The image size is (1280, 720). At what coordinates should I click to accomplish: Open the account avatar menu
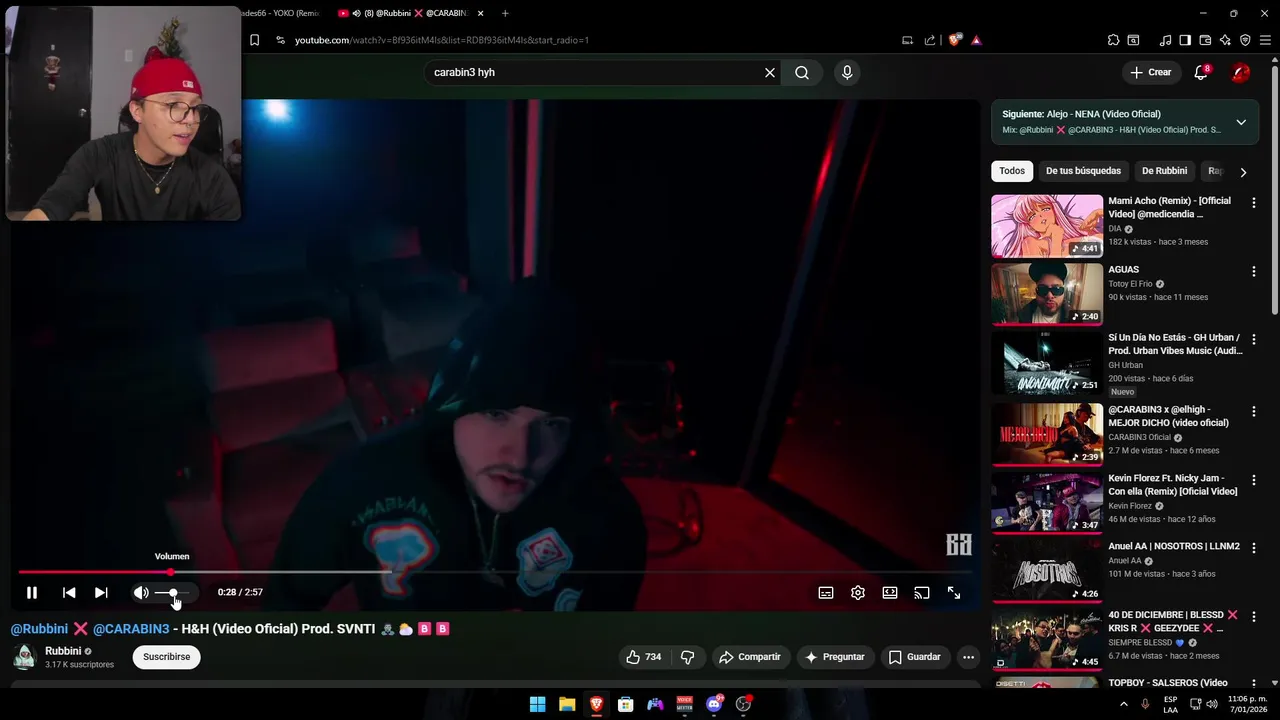tap(1240, 72)
